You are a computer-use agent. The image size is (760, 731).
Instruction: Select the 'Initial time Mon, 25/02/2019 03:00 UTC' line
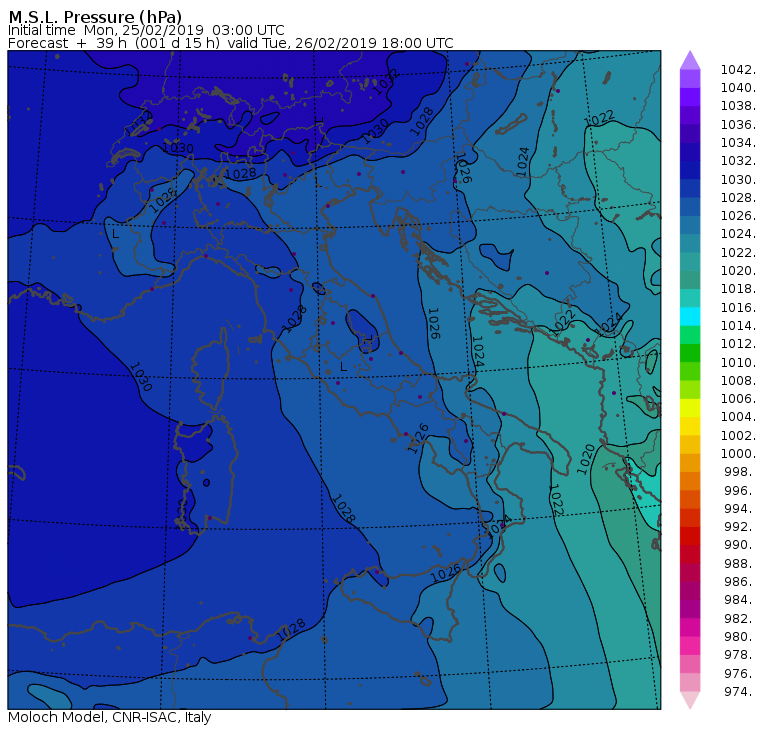pos(146,30)
